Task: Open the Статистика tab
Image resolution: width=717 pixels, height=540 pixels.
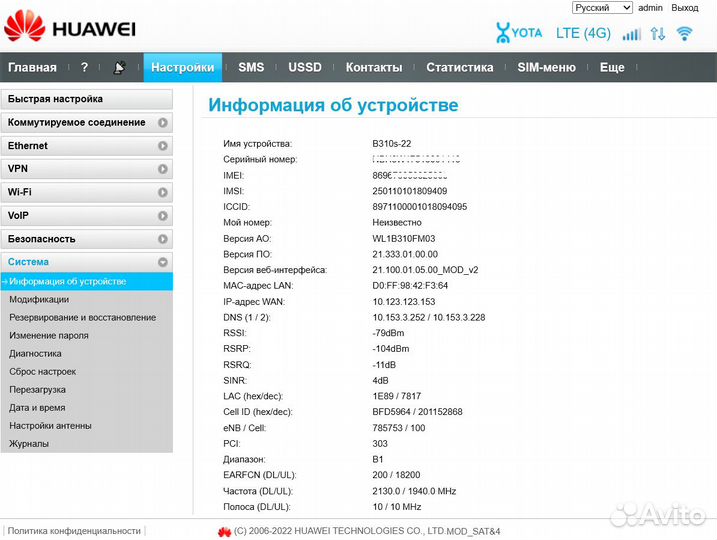Action: (460, 67)
